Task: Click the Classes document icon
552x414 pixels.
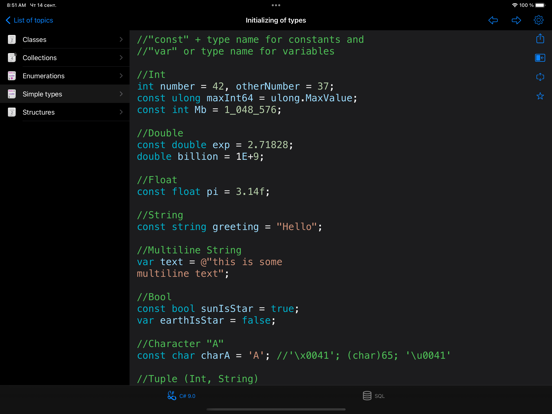Action: 12,39
